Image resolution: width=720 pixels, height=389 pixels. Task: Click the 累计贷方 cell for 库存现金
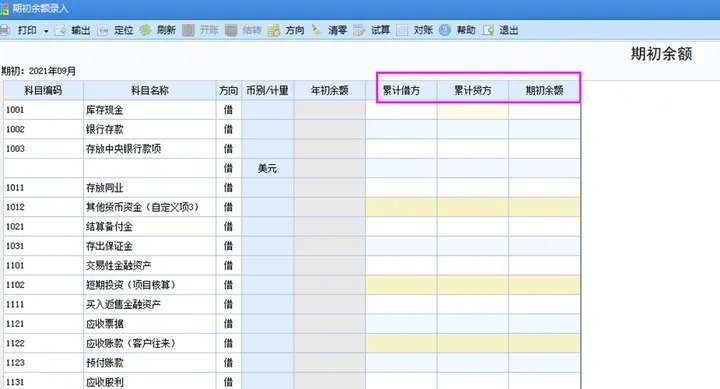(473, 110)
